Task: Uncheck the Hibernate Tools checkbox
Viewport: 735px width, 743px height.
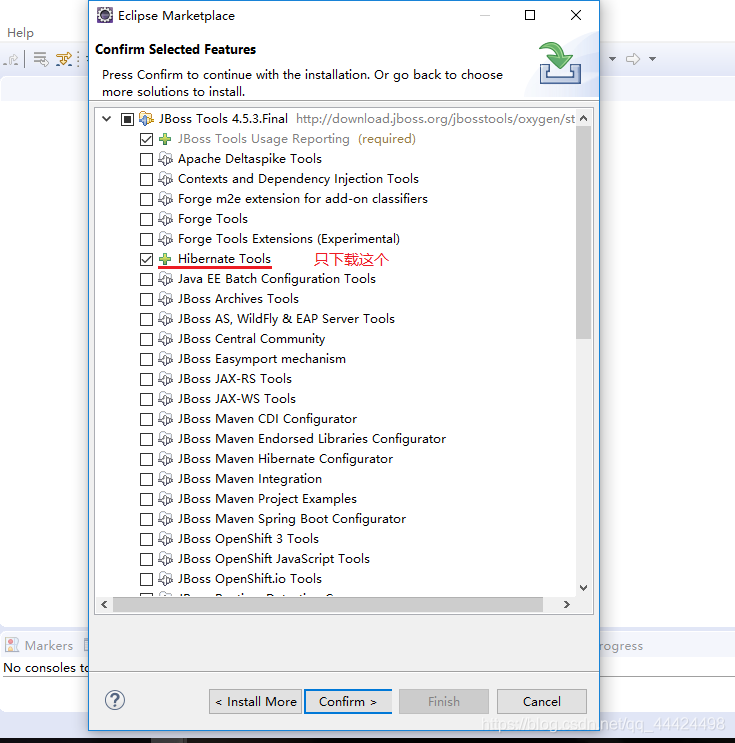Action: click(146, 259)
